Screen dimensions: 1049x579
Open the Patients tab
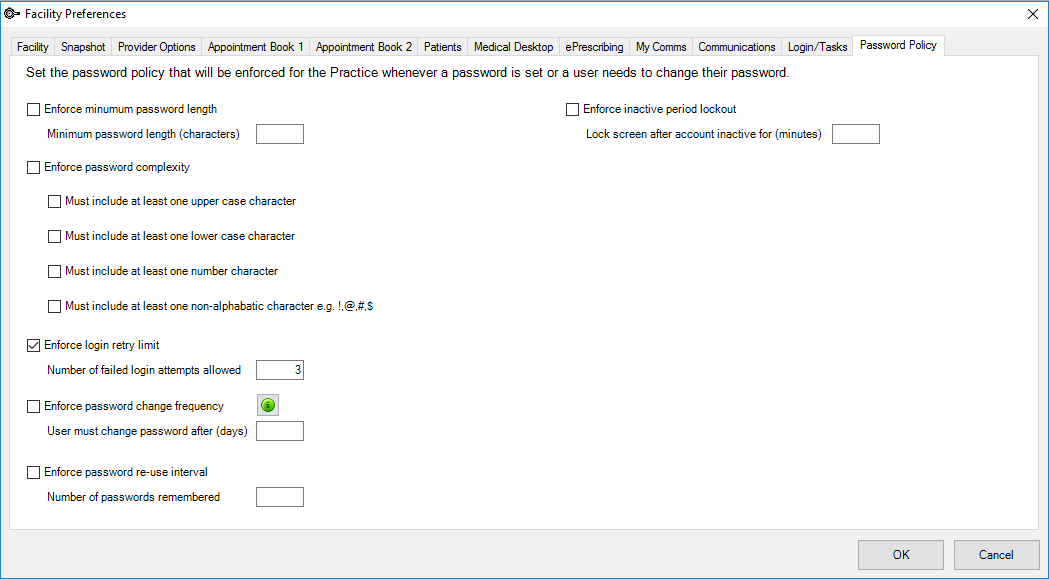[442, 47]
